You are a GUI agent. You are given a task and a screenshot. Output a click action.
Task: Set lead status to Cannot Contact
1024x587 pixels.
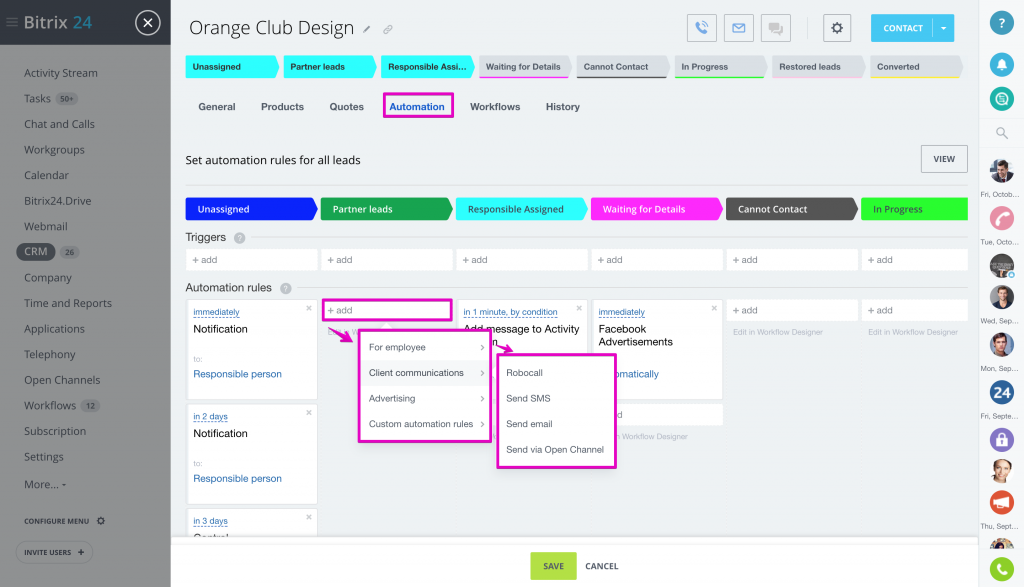(622, 67)
